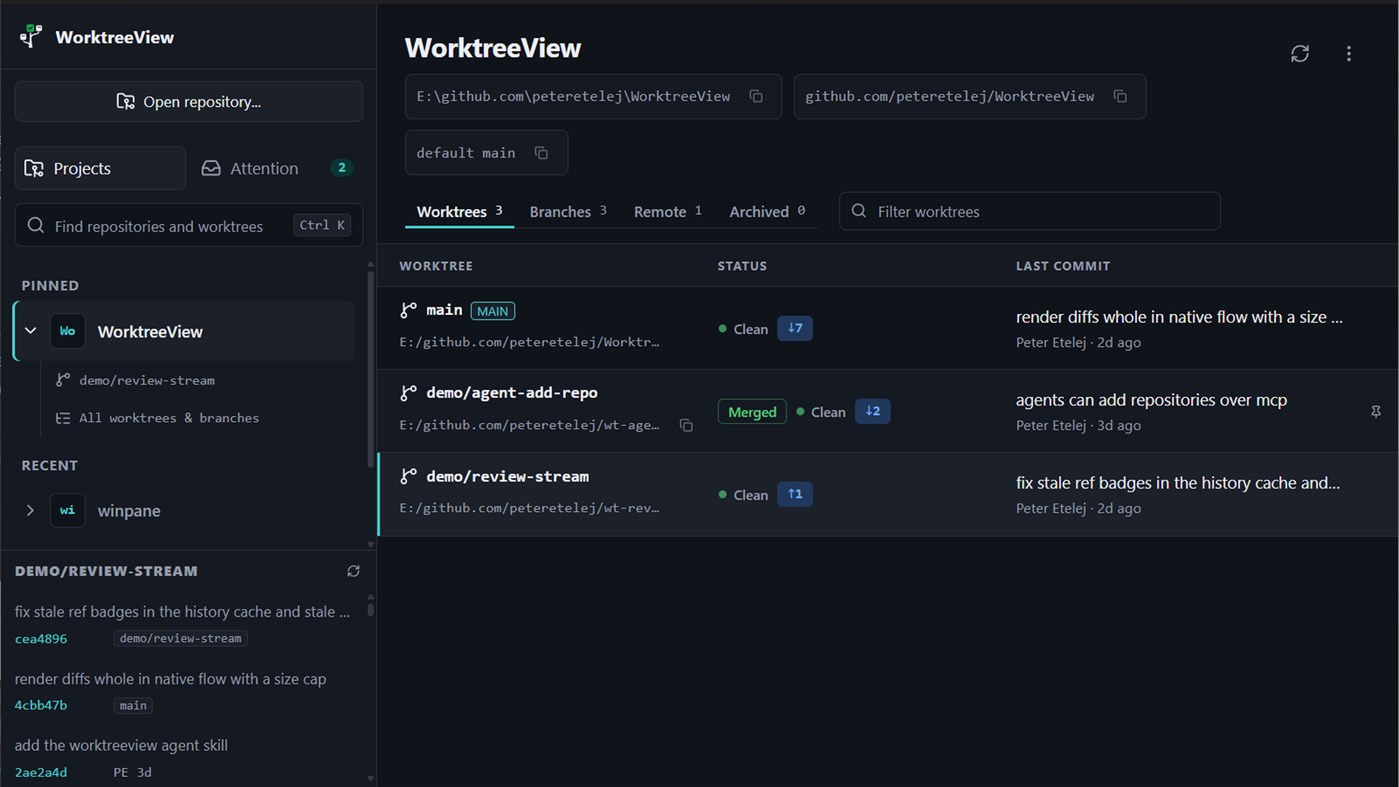The width and height of the screenshot is (1399, 787).
Task: Click the branch icon beside demo/review-stream worktree row
Action: pyautogui.click(x=408, y=476)
